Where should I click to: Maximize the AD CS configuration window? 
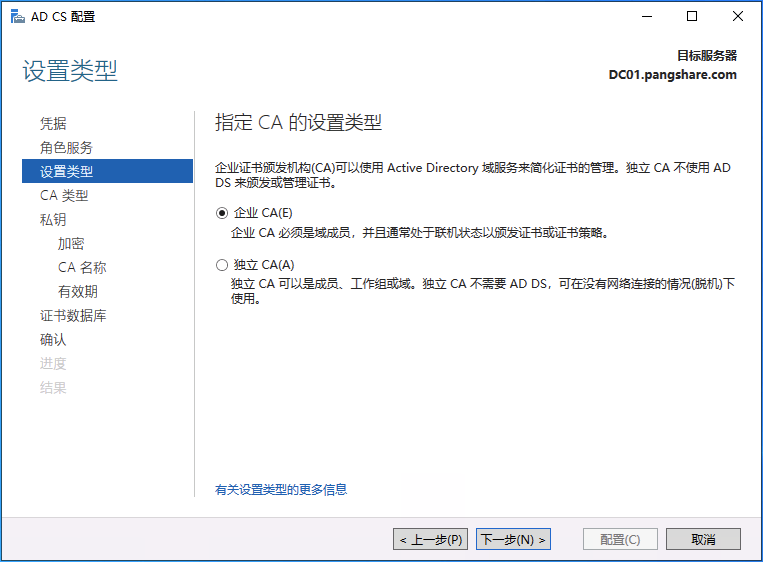click(x=691, y=16)
